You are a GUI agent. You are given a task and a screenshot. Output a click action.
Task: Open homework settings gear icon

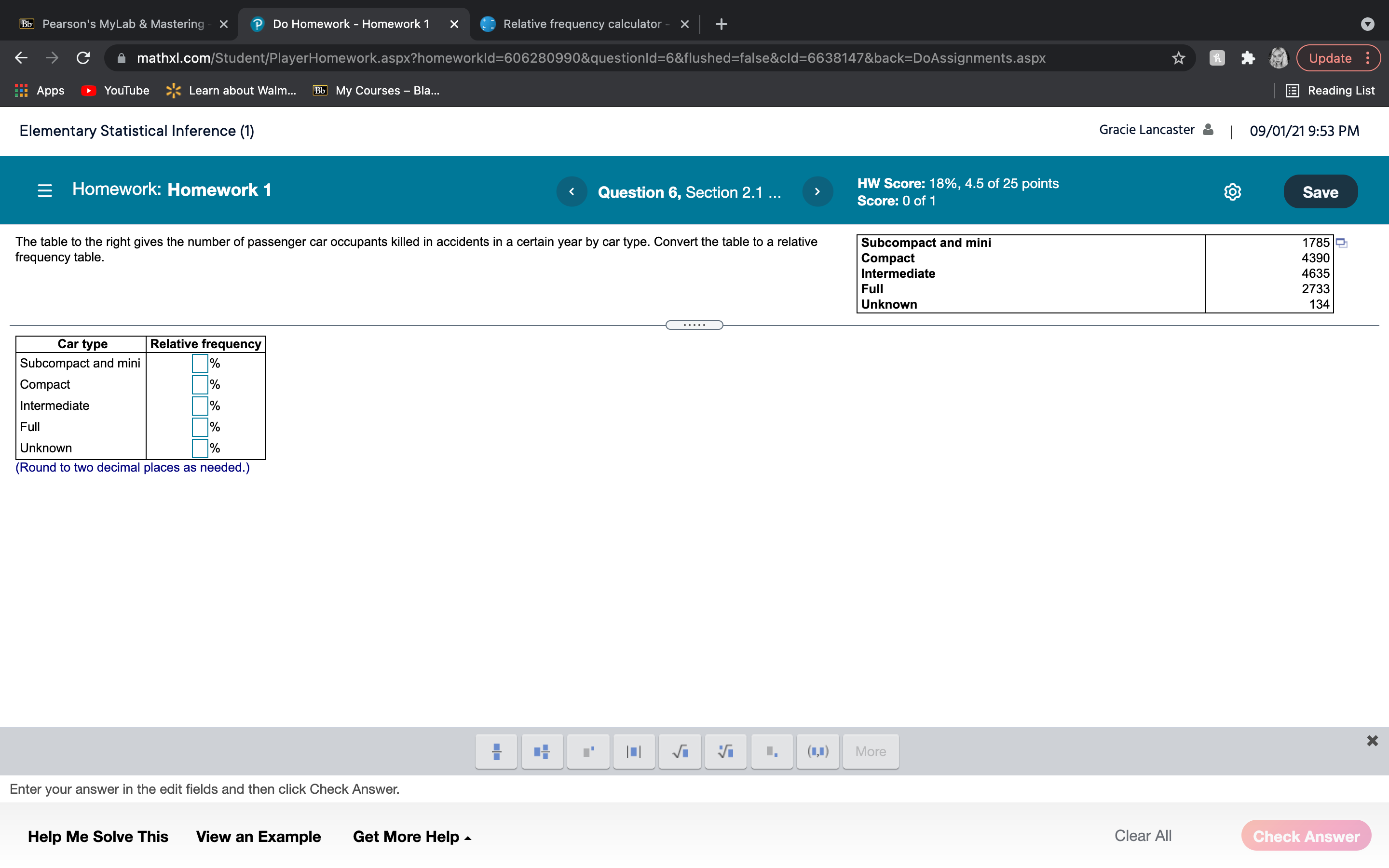1232,192
